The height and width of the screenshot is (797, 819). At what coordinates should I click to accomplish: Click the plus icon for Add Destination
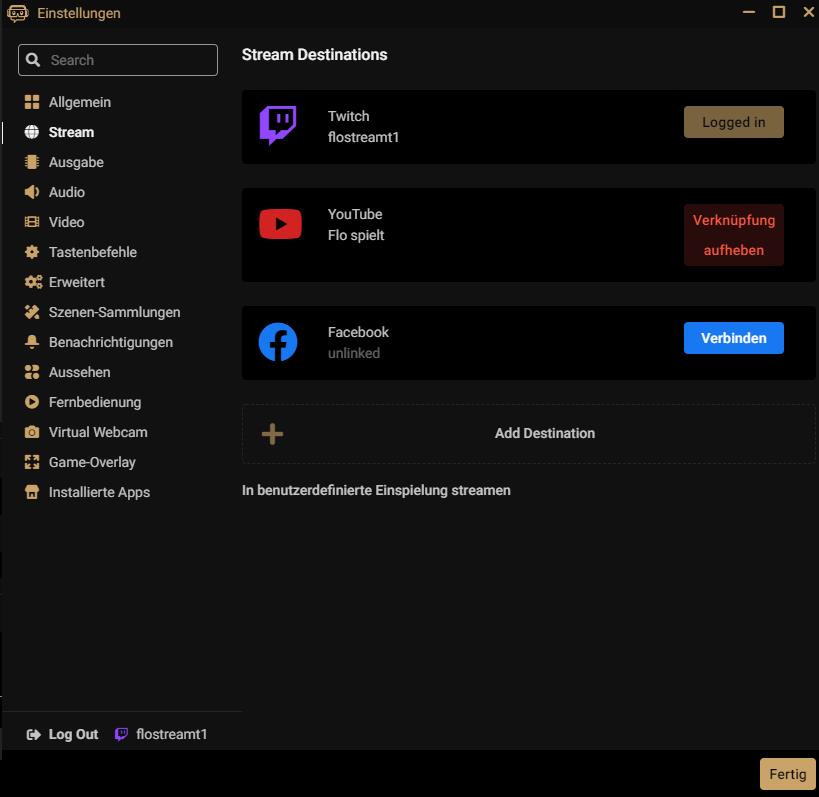click(x=272, y=433)
